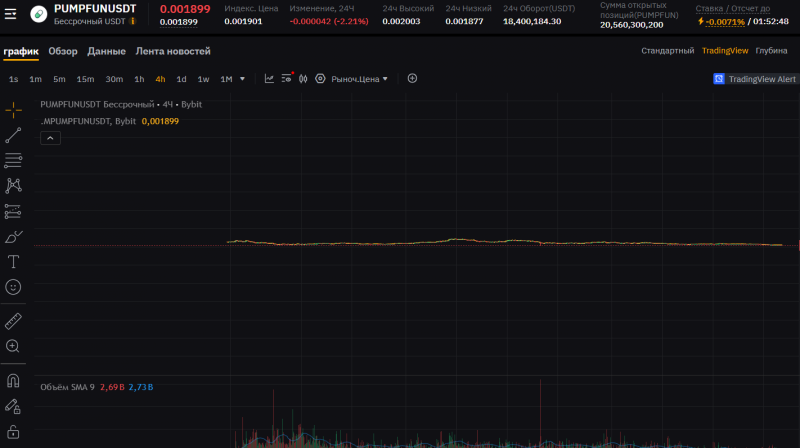800x448 pixels.
Task: Select the Text annotation tool
Action: point(13,262)
